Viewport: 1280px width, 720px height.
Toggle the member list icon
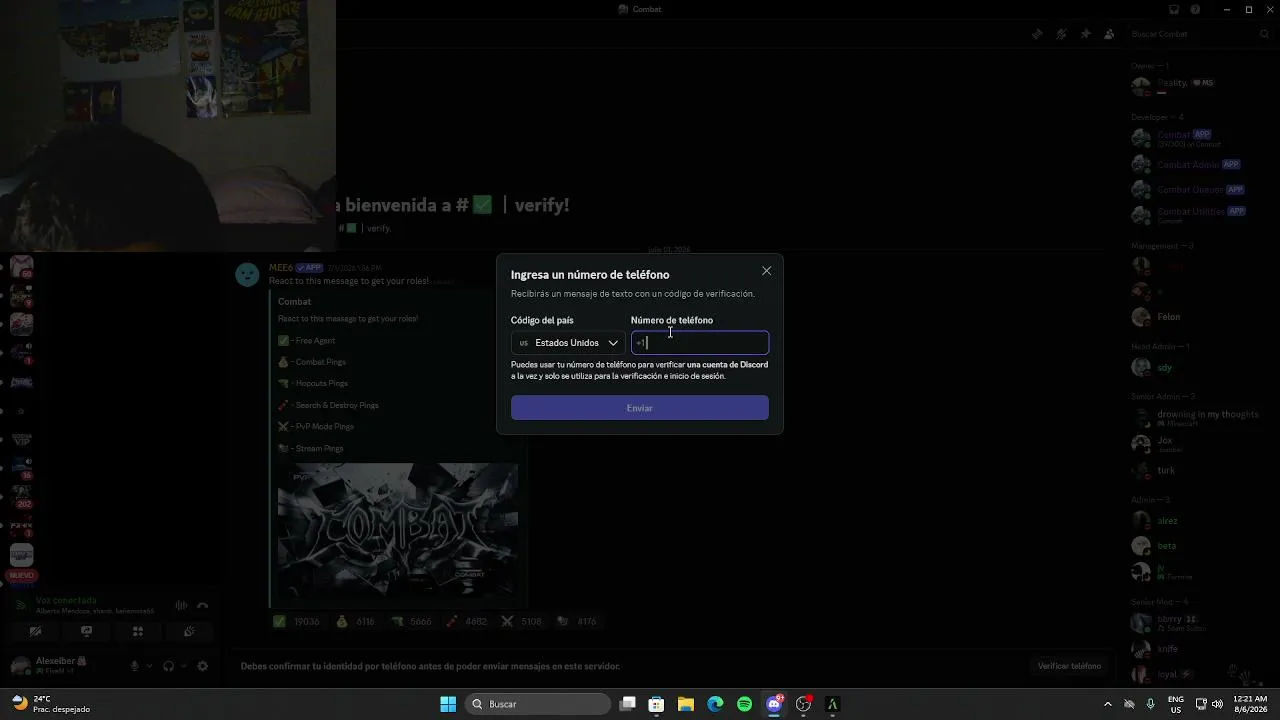click(1109, 34)
